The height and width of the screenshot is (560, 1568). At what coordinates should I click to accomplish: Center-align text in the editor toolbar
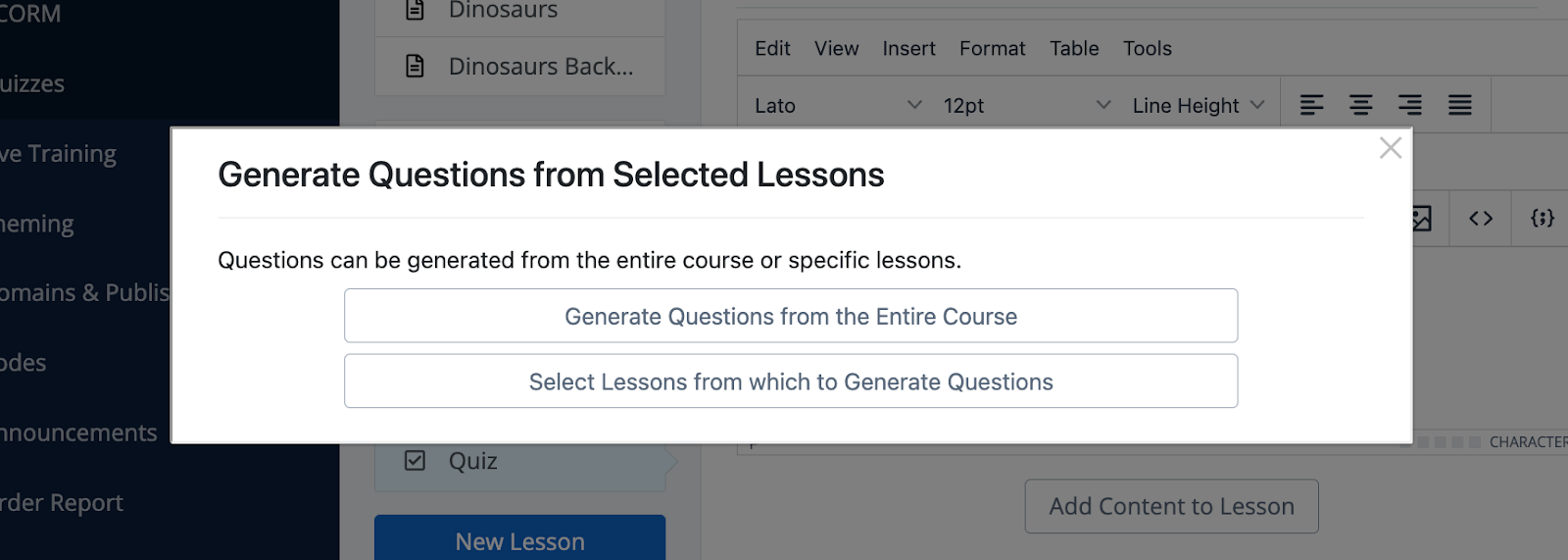[x=1360, y=105]
